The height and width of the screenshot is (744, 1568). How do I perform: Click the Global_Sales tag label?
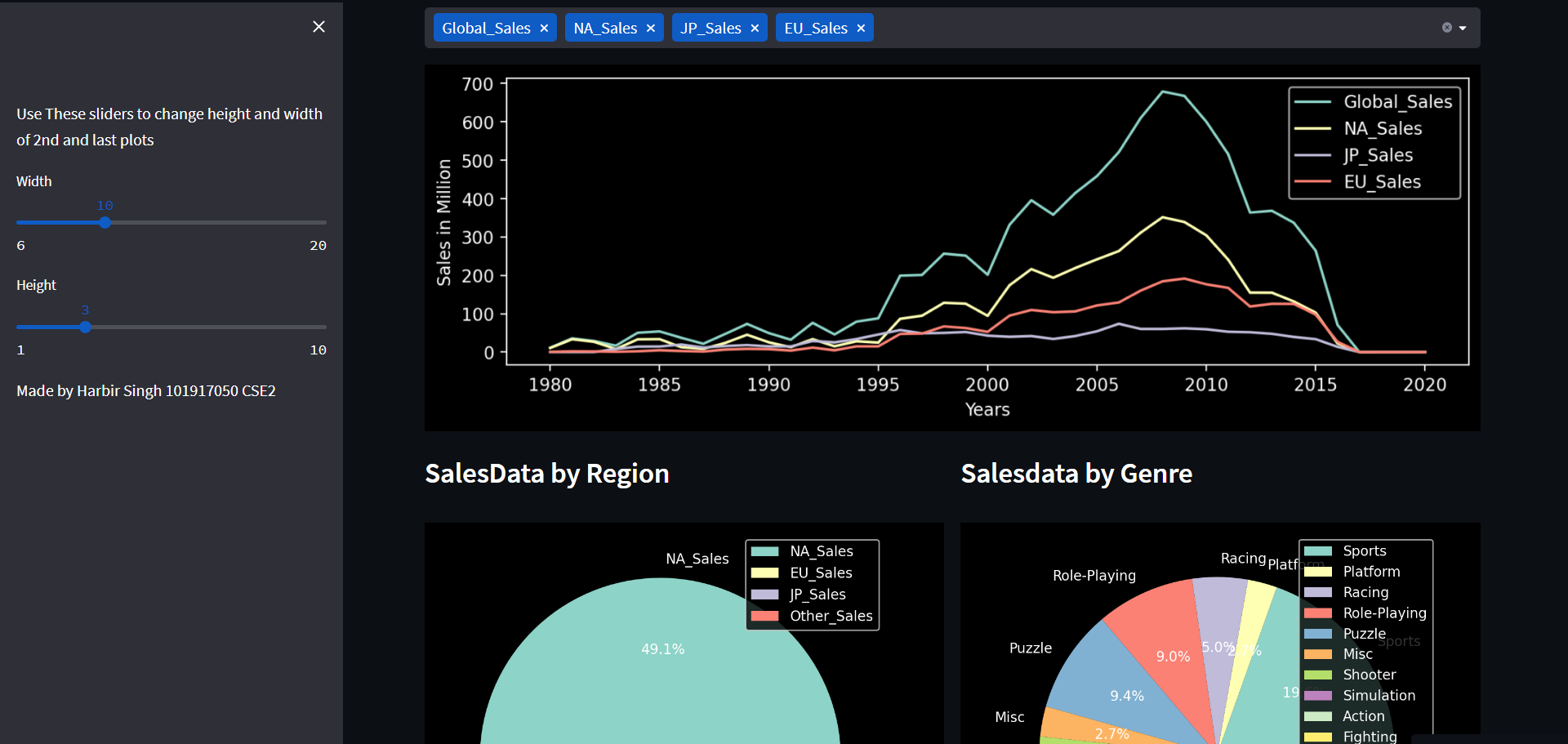(x=486, y=29)
